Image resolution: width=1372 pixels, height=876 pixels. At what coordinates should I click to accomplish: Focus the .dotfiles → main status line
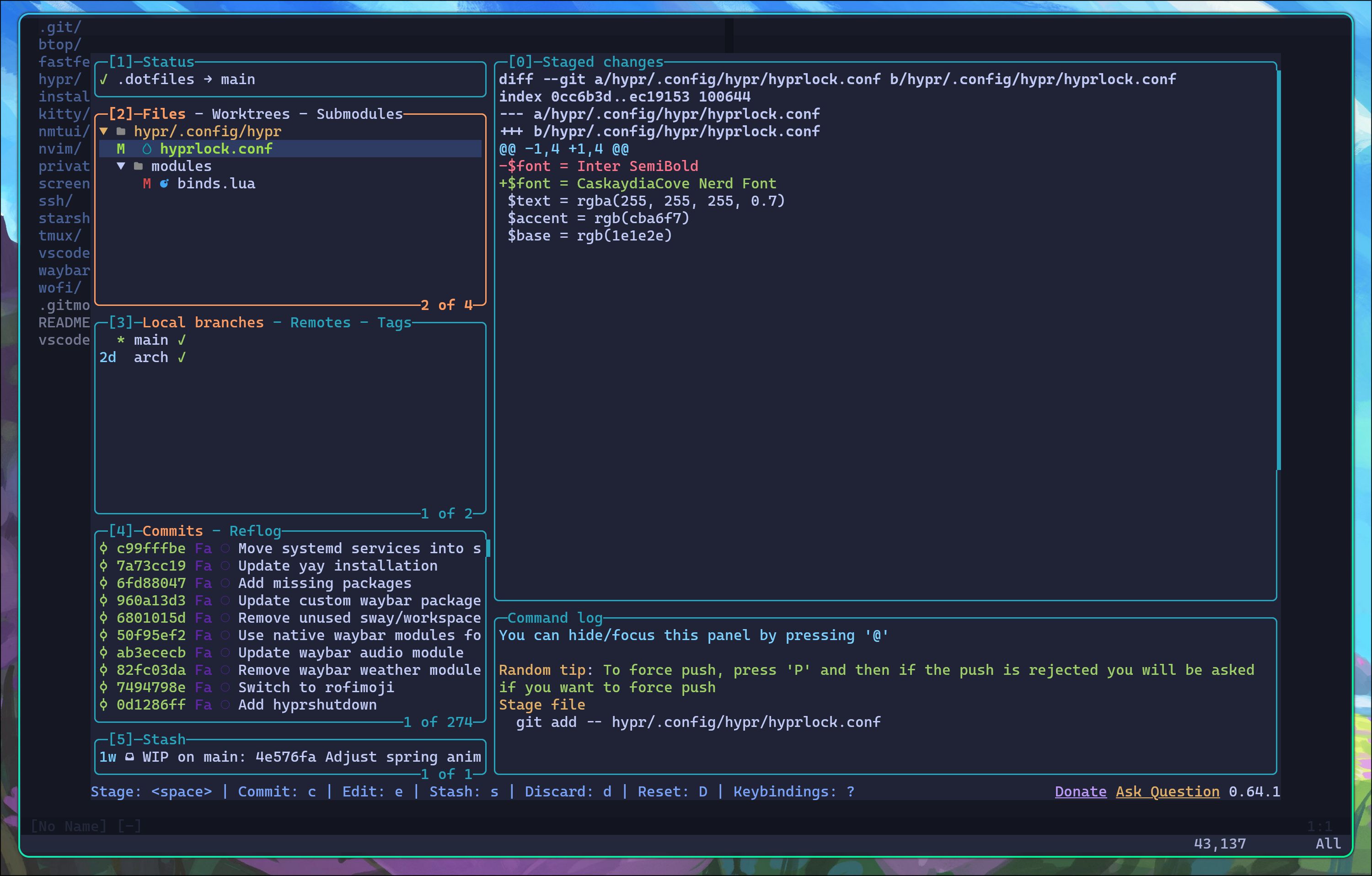click(x=186, y=80)
